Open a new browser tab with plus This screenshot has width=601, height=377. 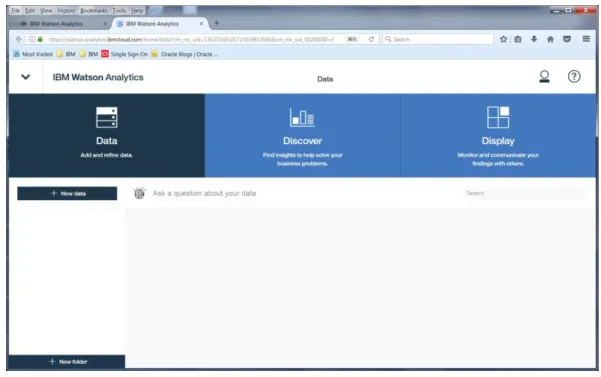[217, 23]
